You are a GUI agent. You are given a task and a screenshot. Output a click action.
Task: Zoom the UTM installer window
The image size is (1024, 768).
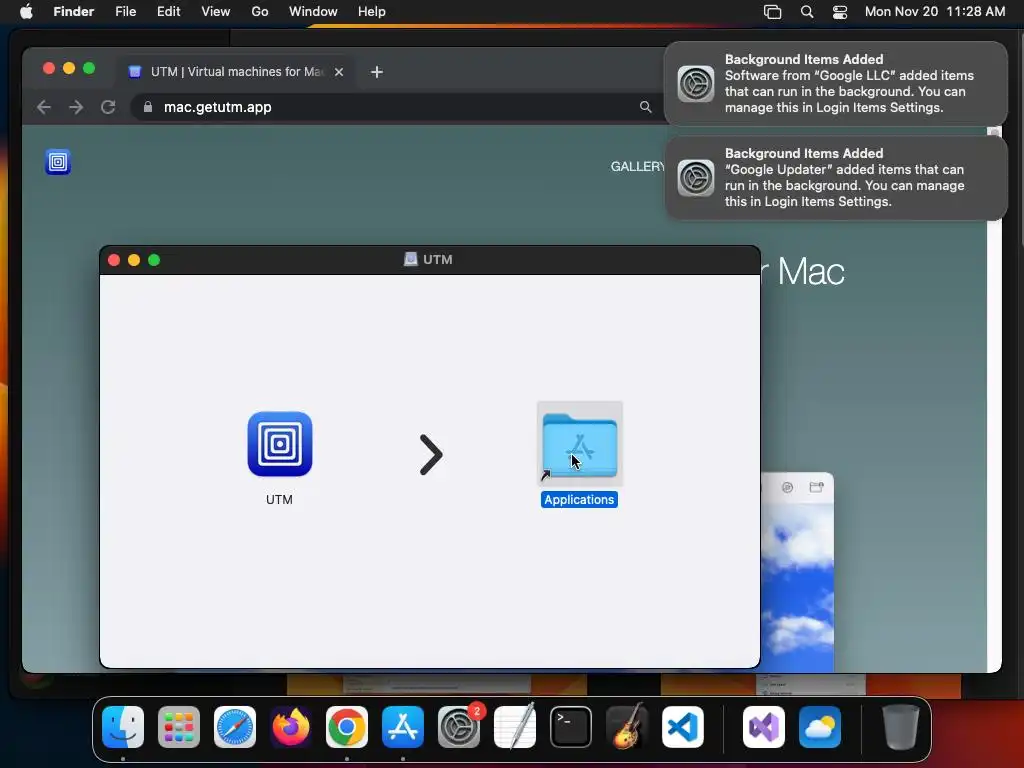[154, 260]
